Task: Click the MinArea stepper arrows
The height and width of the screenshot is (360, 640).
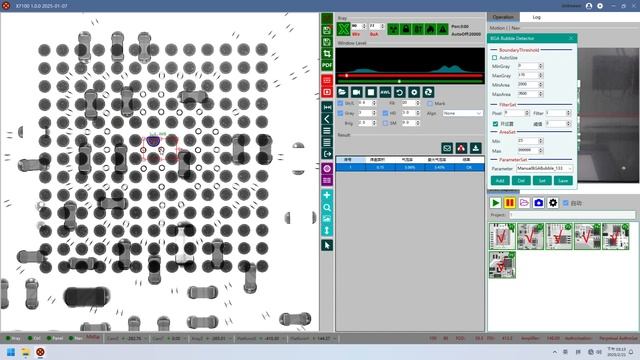Action: point(541,84)
